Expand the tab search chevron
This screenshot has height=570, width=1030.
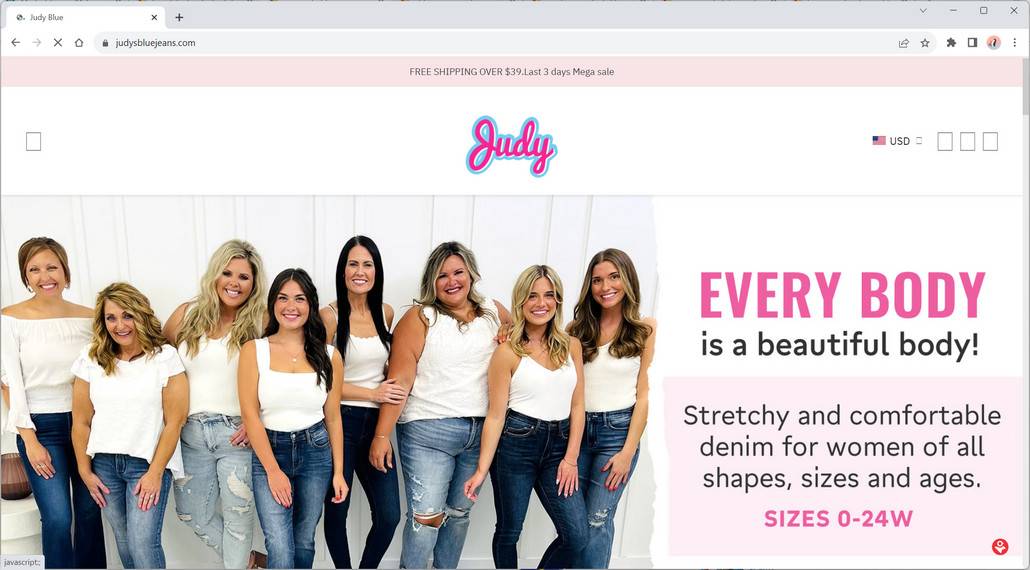pyautogui.click(x=923, y=11)
